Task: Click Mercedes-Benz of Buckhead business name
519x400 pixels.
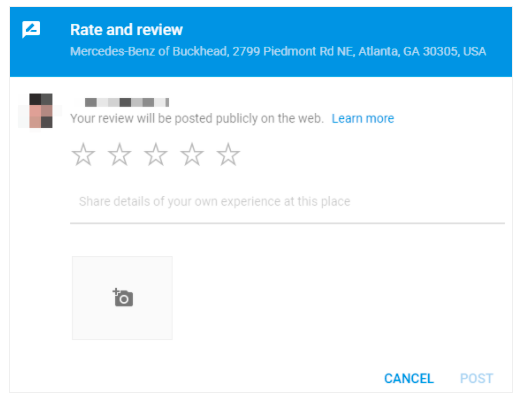Action: 148,51
